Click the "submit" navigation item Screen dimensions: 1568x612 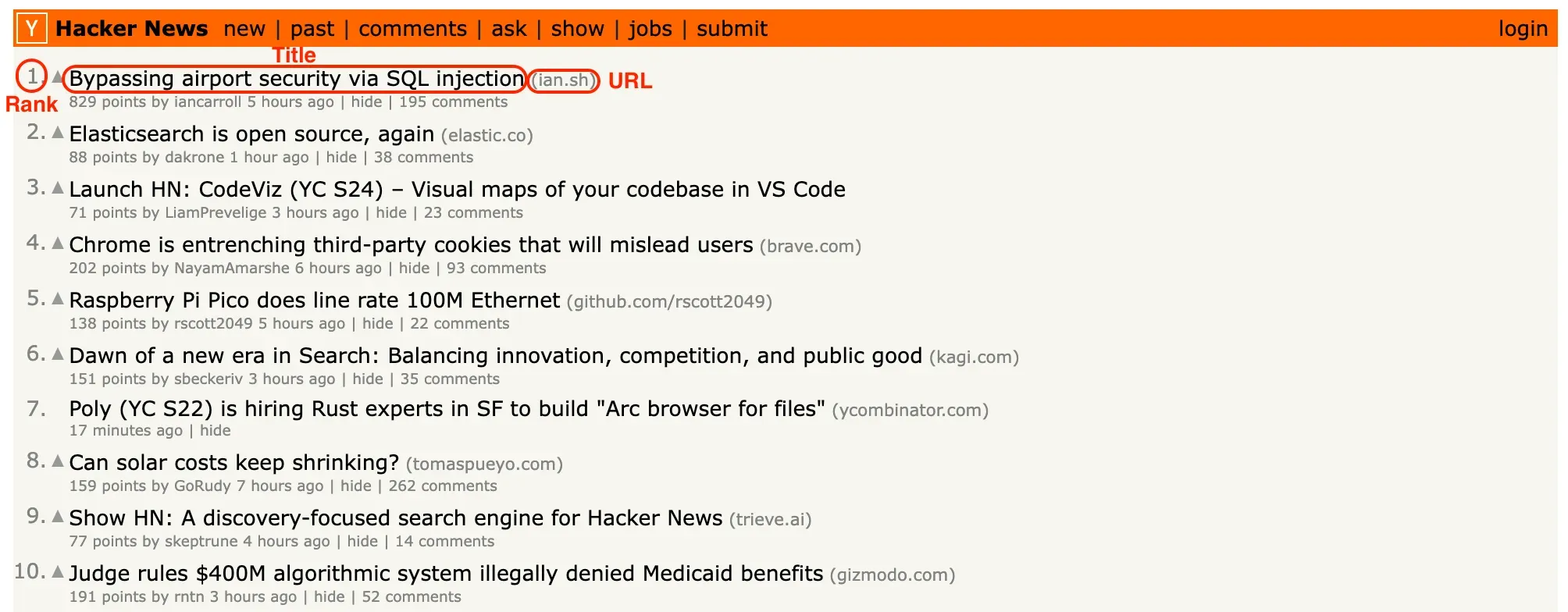(732, 28)
